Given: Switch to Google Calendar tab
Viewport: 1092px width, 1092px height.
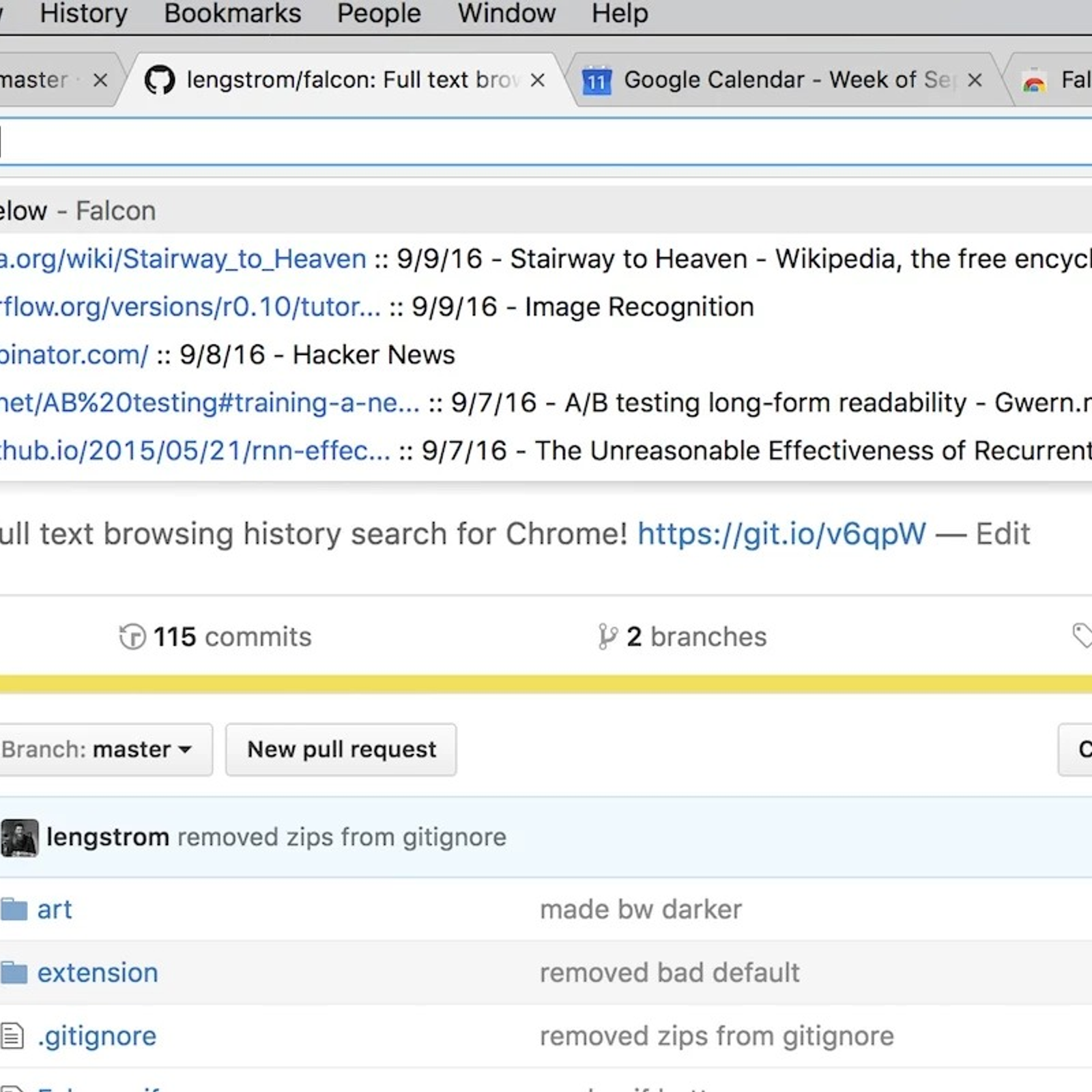Looking at the screenshot, I should click(x=785, y=80).
